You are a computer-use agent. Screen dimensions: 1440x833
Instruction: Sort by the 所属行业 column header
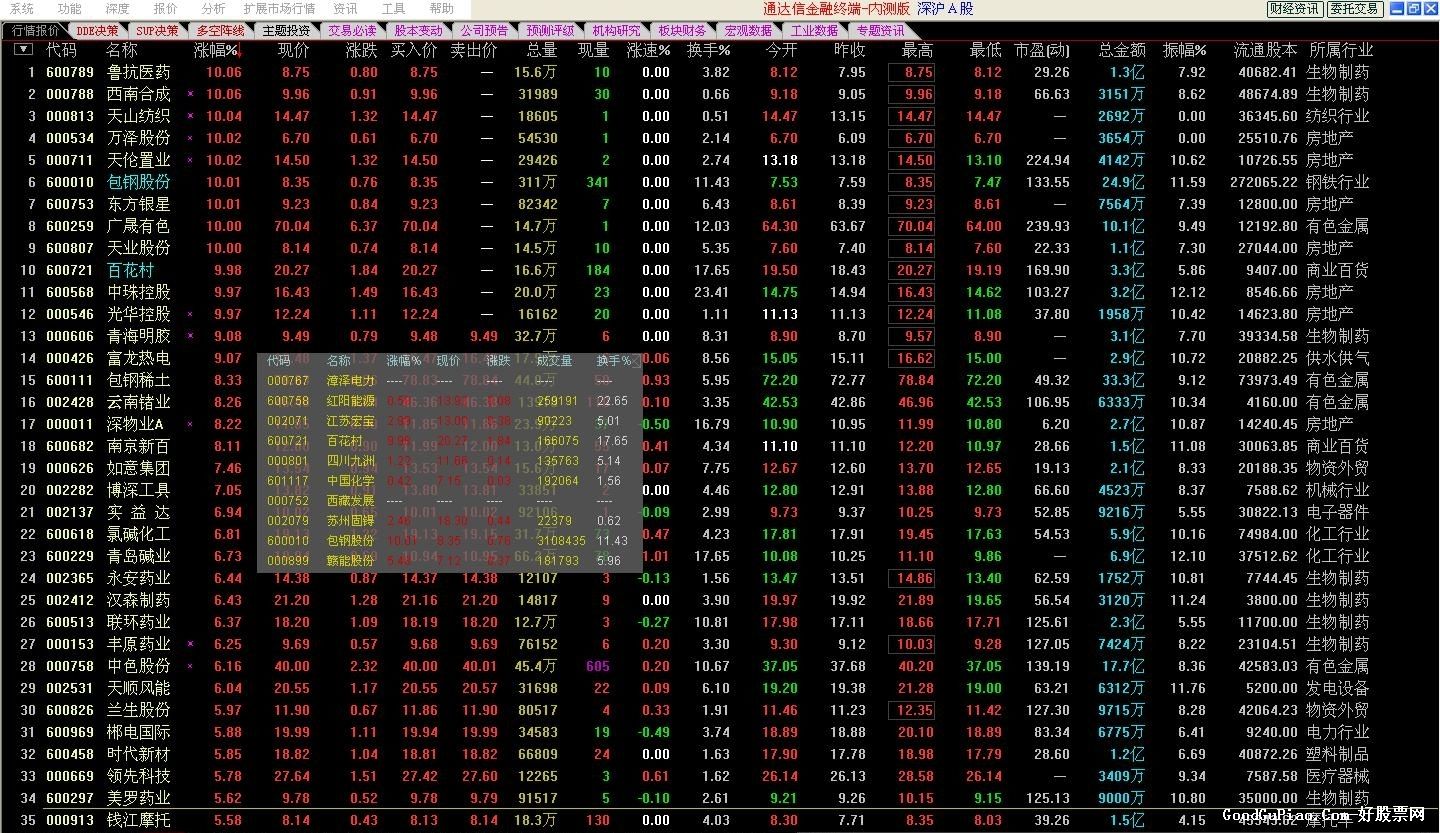[x=1340, y=50]
